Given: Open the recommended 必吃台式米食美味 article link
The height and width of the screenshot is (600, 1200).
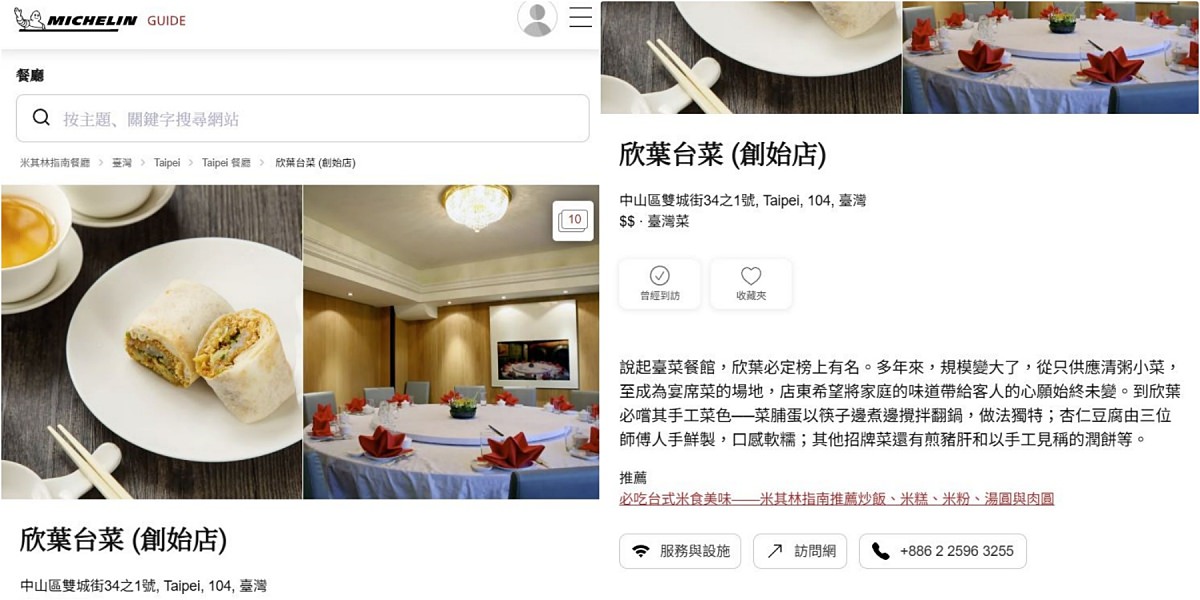Looking at the screenshot, I should [x=836, y=498].
